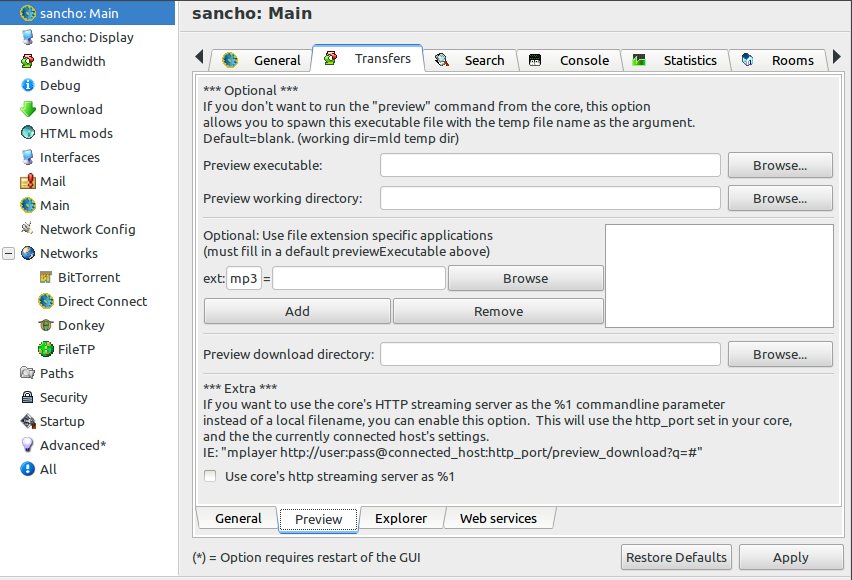Click the Mail icon in sidebar
The height and width of the screenshot is (580, 852).
(28, 181)
